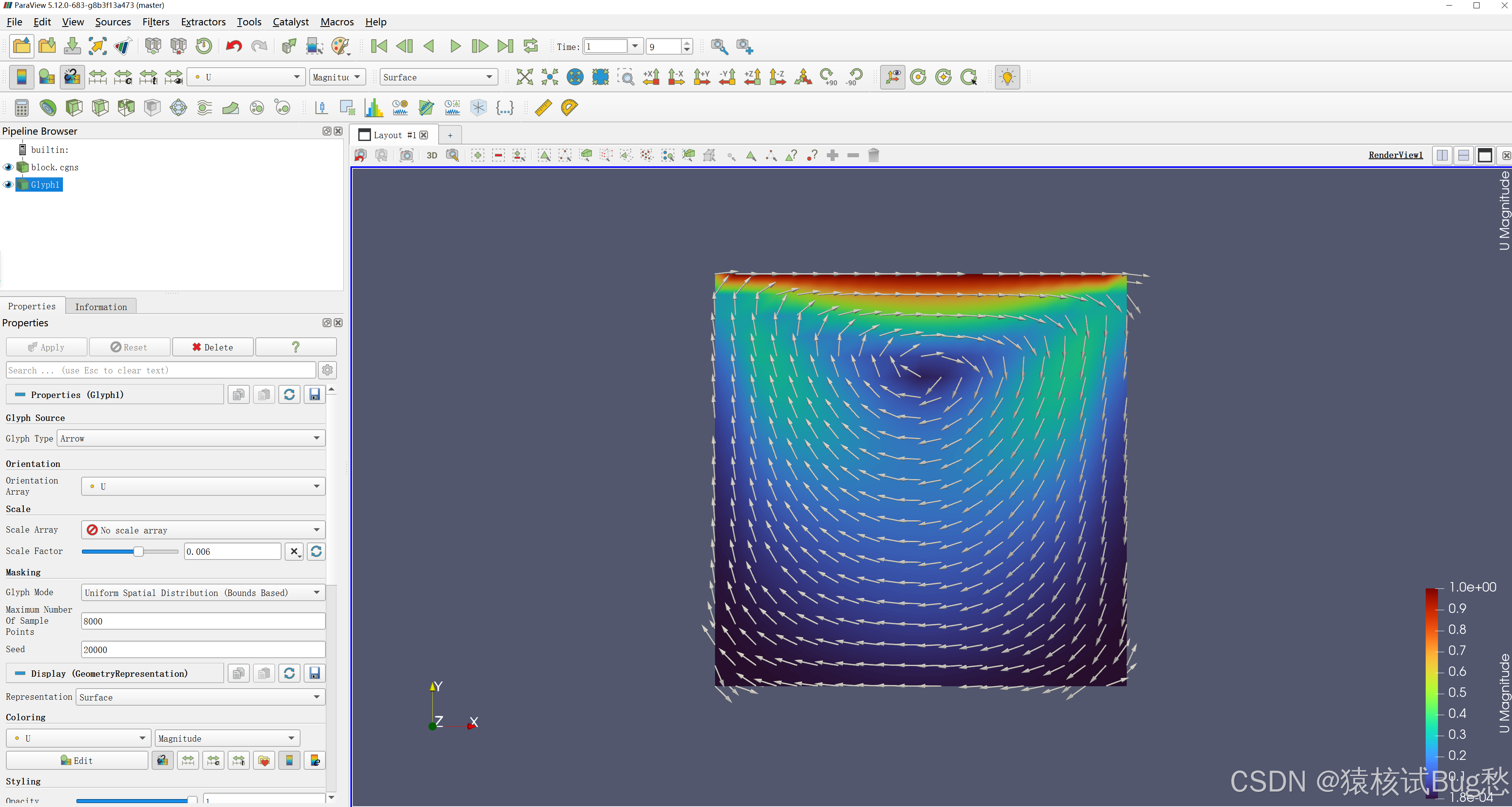1512x807 pixels.
Task: Expand the Scale Array dropdown
Action: (202, 530)
